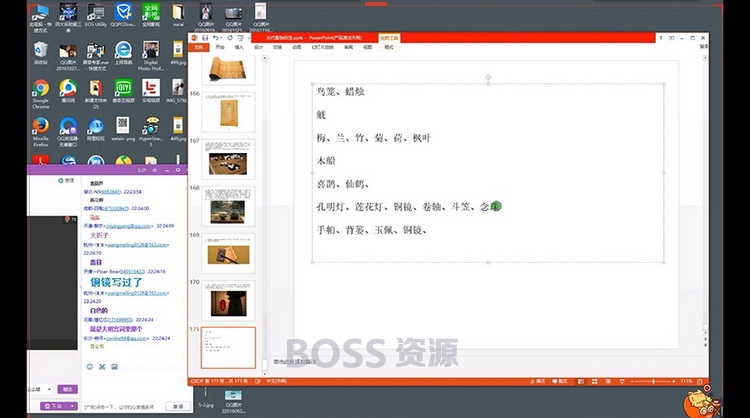Screen dimensions: 750x418
Task: Click the Send button in the chat window
Action: point(178,407)
